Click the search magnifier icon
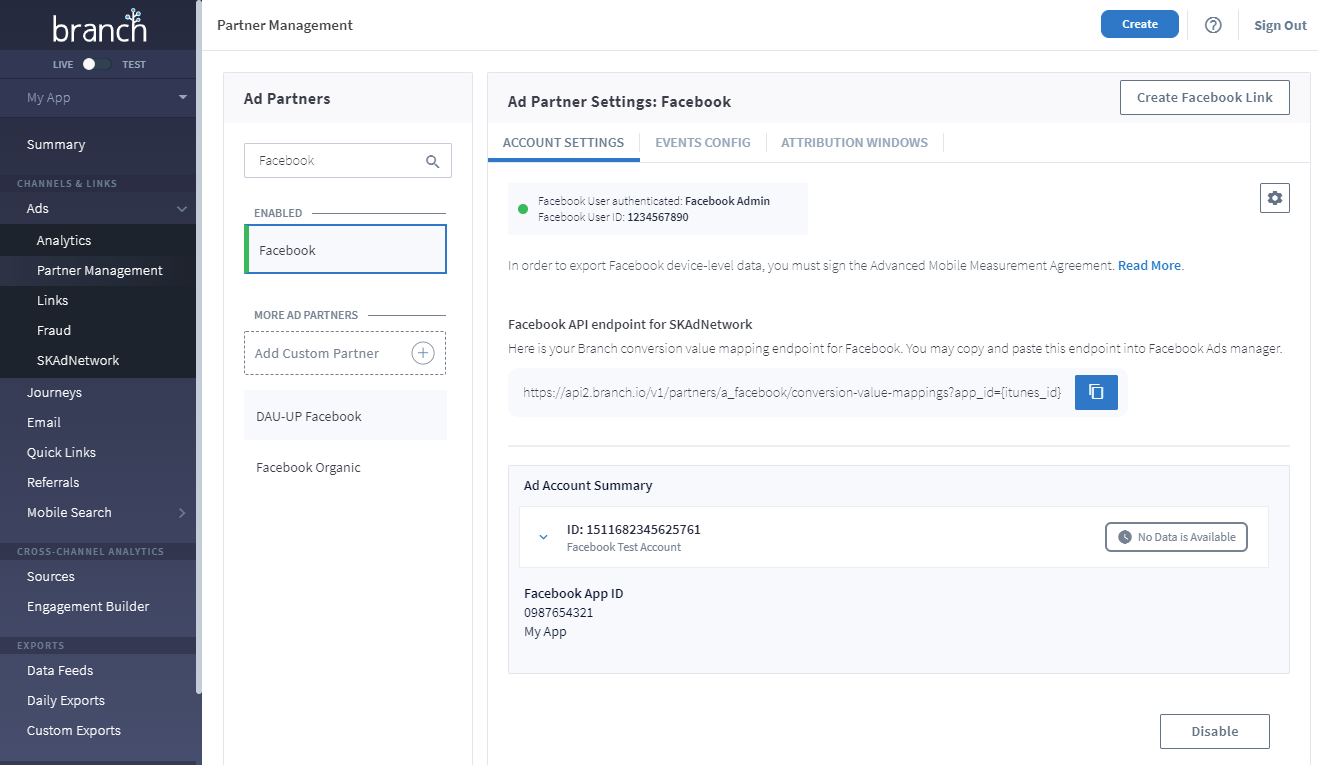 click(433, 161)
